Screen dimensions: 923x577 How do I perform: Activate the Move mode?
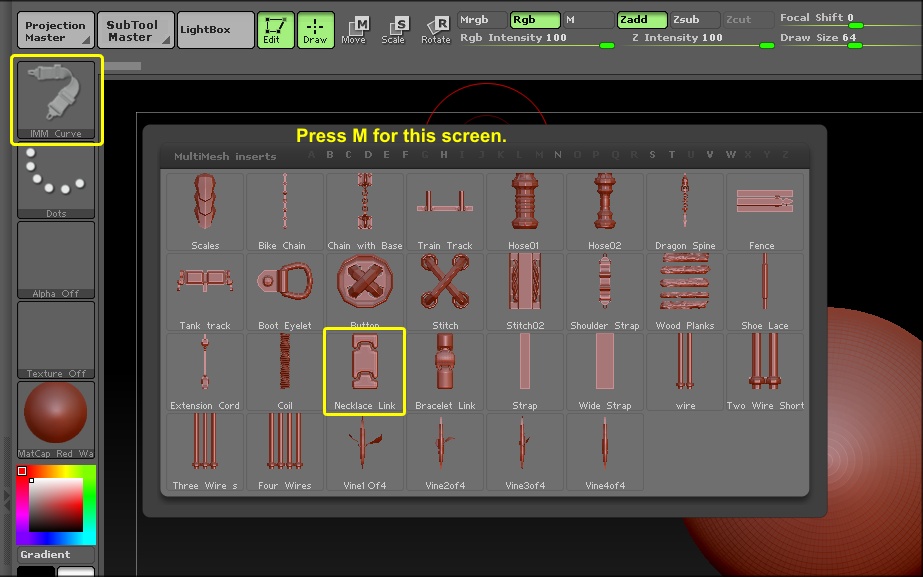pos(354,30)
